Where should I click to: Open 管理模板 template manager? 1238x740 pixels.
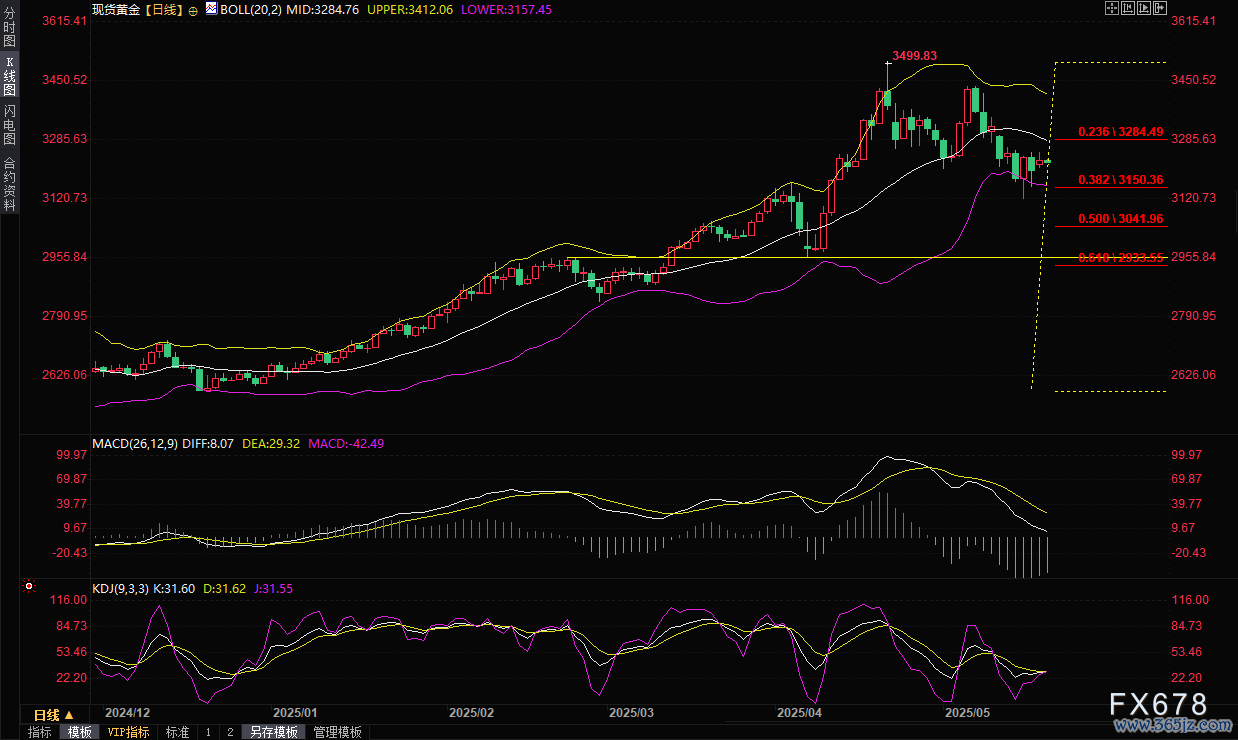coord(337,732)
